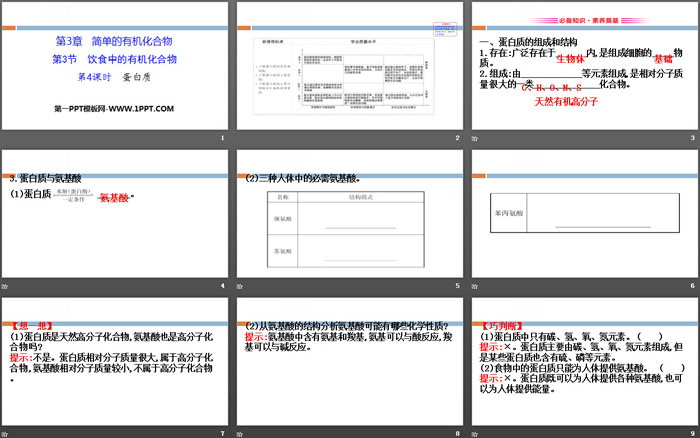Click the subtitle 第3节 饮食中的有机化合物
This screenshot has width=700, height=438.
tap(114, 59)
